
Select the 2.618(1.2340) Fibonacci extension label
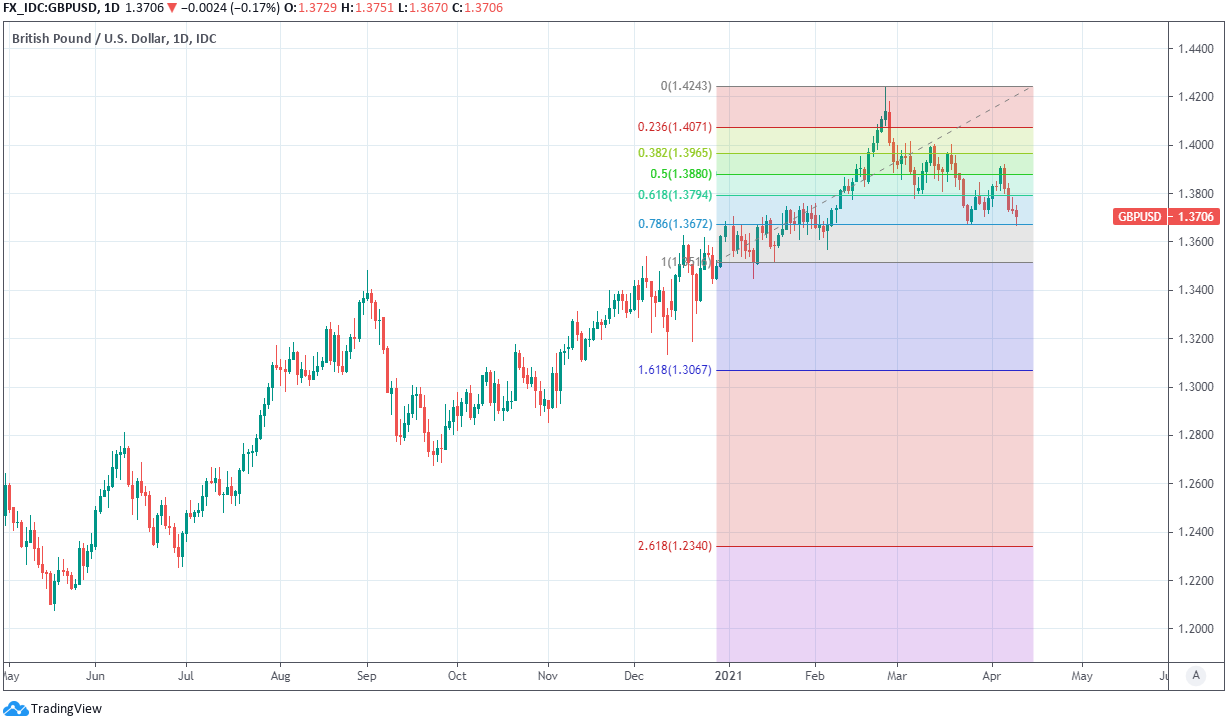click(674, 546)
